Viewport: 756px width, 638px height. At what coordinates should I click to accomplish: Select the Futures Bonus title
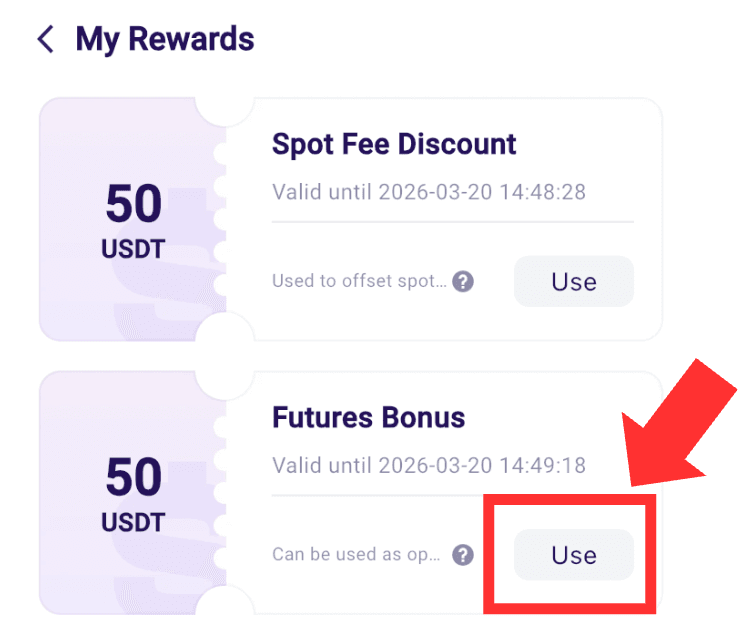(x=368, y=417)
